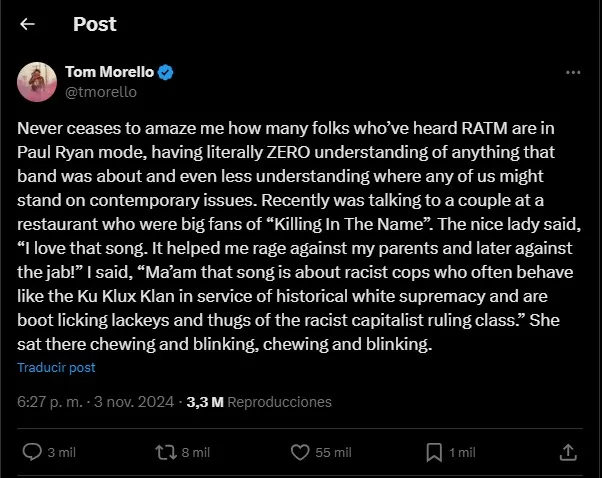
Task: Translate the tweet via Traducir post
Action: click(x=56, y=367)
